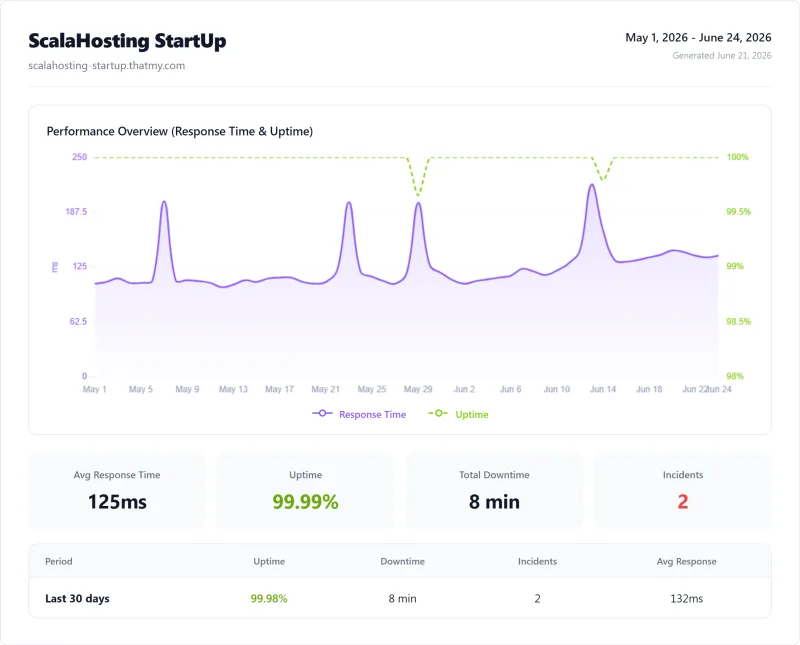Viewport: 800px width, 645px height.
Task: Click the Jun 14 x-axis label
Action: click(x=603, y=389)
